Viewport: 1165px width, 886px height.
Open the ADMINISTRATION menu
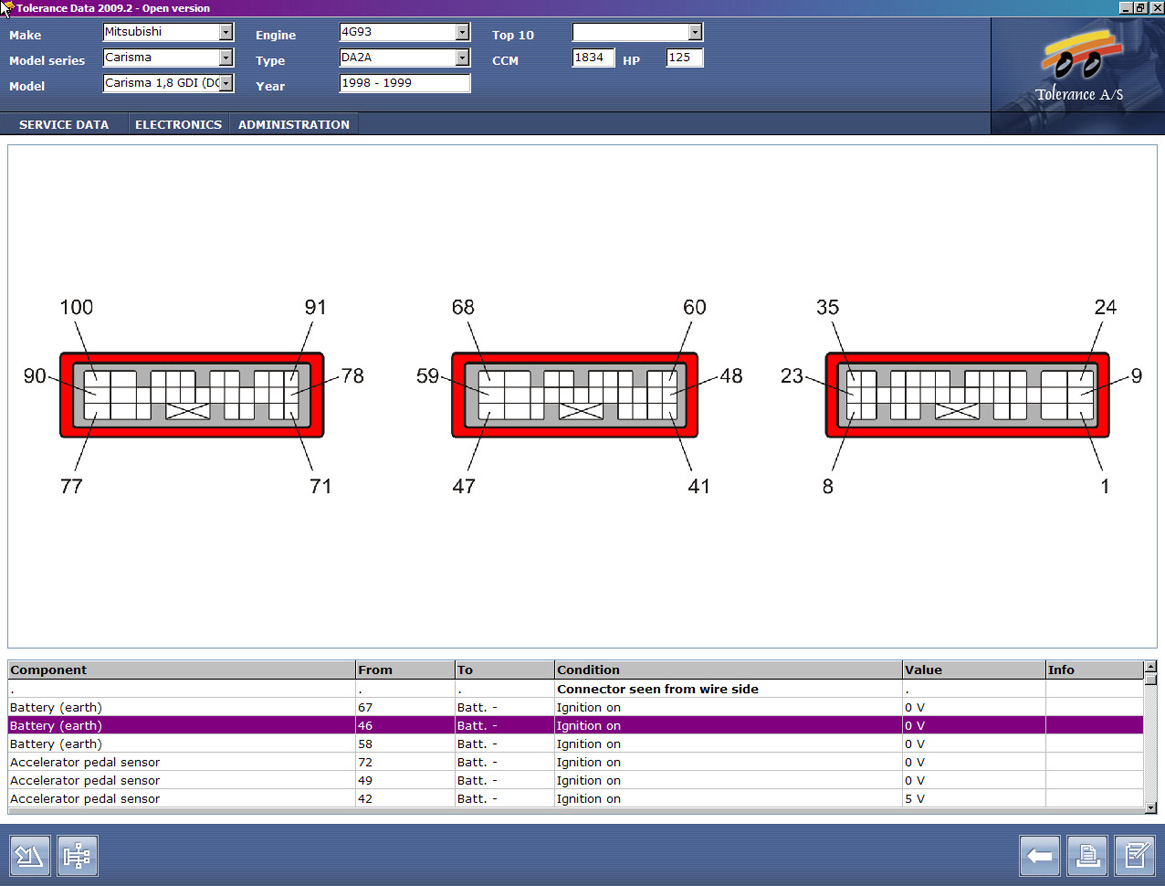pyautogui.click(x=294, y=125)
